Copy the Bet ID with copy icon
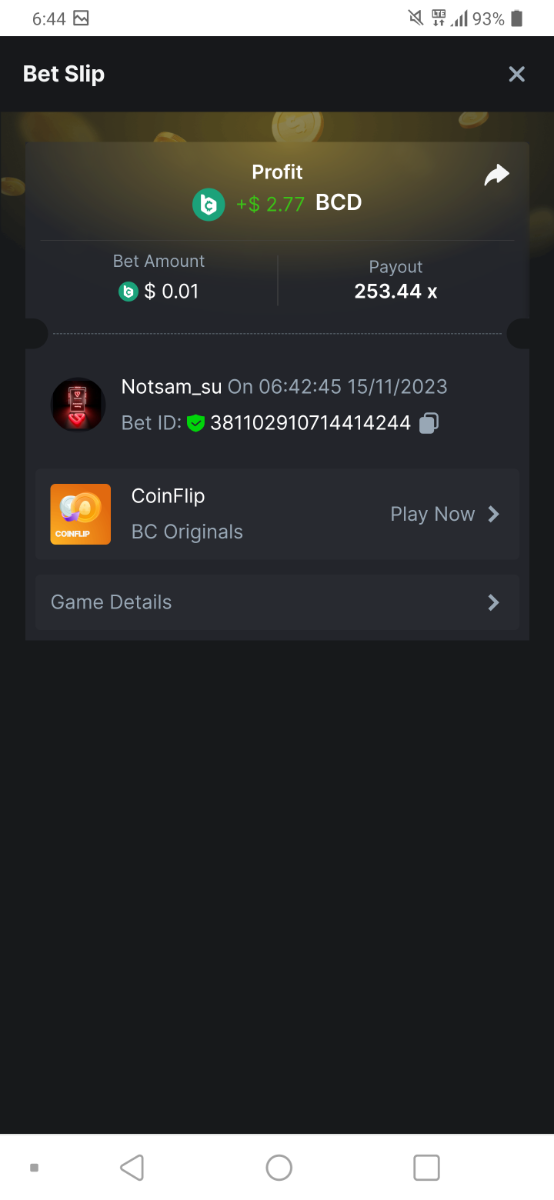 429,423
